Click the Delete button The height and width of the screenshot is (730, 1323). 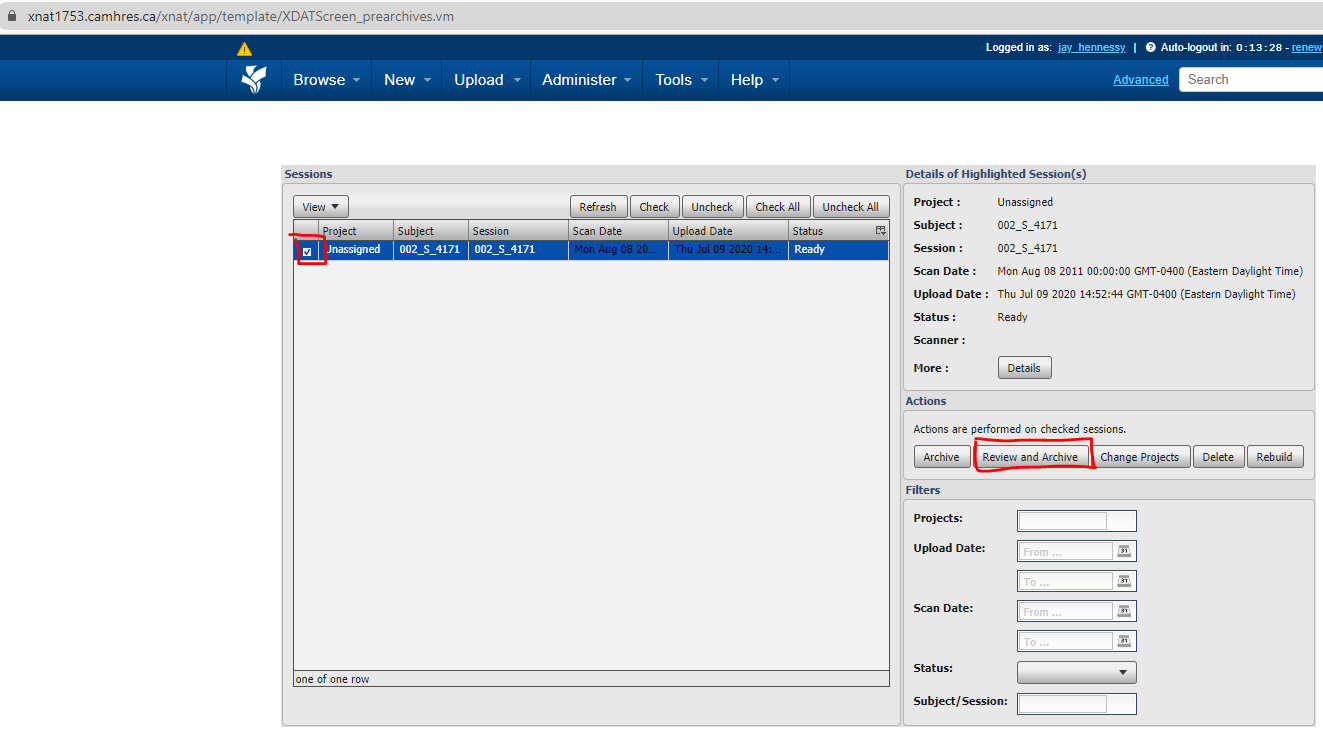pyautogui.click(x=1218, y=457)
